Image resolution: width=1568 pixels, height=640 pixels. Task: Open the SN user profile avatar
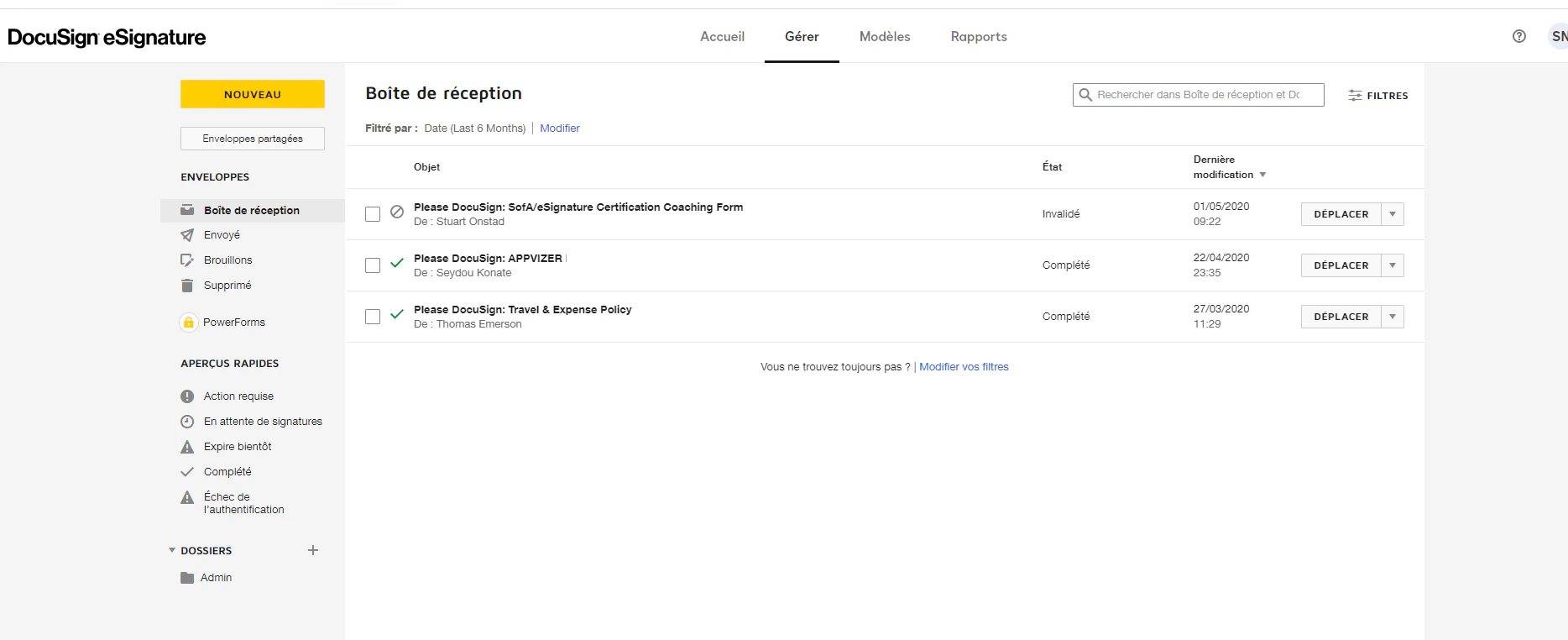[x=1559, y=36]
